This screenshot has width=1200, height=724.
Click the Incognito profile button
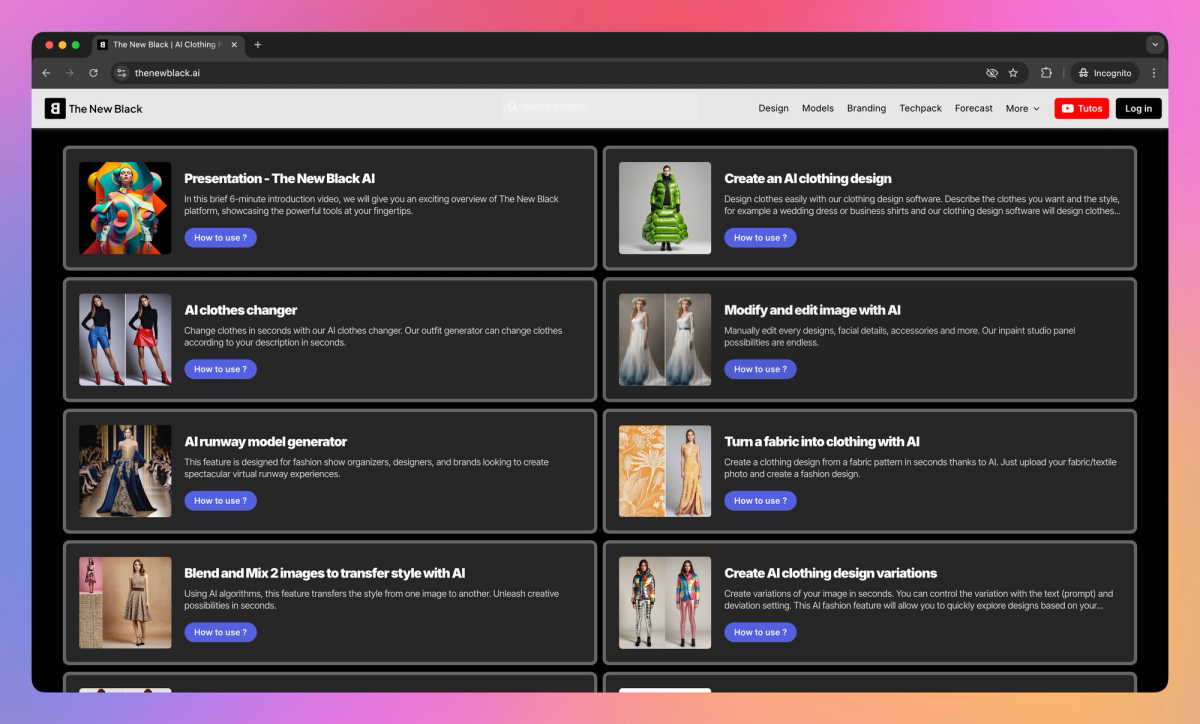coord(1105,73)
